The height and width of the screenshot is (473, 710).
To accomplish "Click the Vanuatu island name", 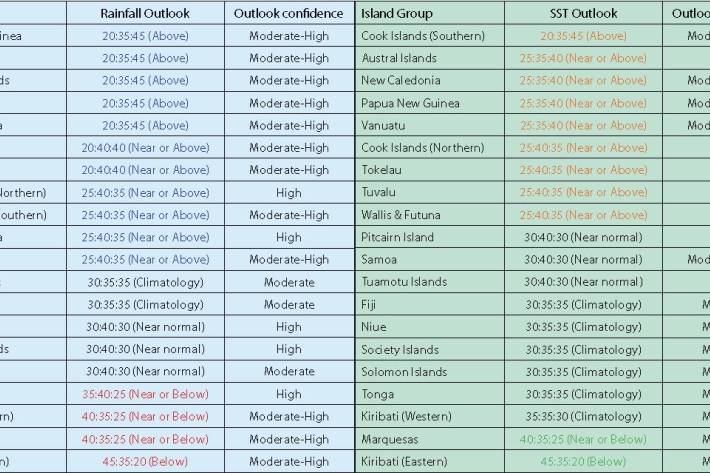I will [x=385, y=126].
